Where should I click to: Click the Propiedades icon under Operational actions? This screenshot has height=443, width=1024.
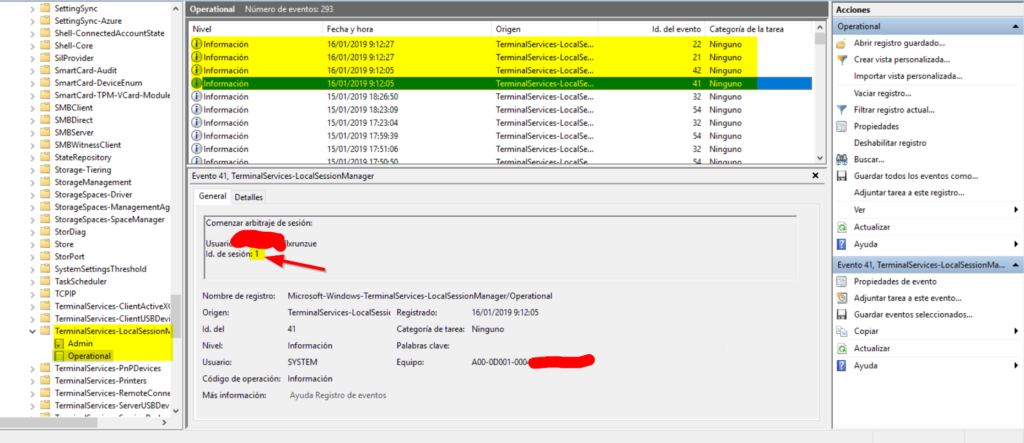842,126
